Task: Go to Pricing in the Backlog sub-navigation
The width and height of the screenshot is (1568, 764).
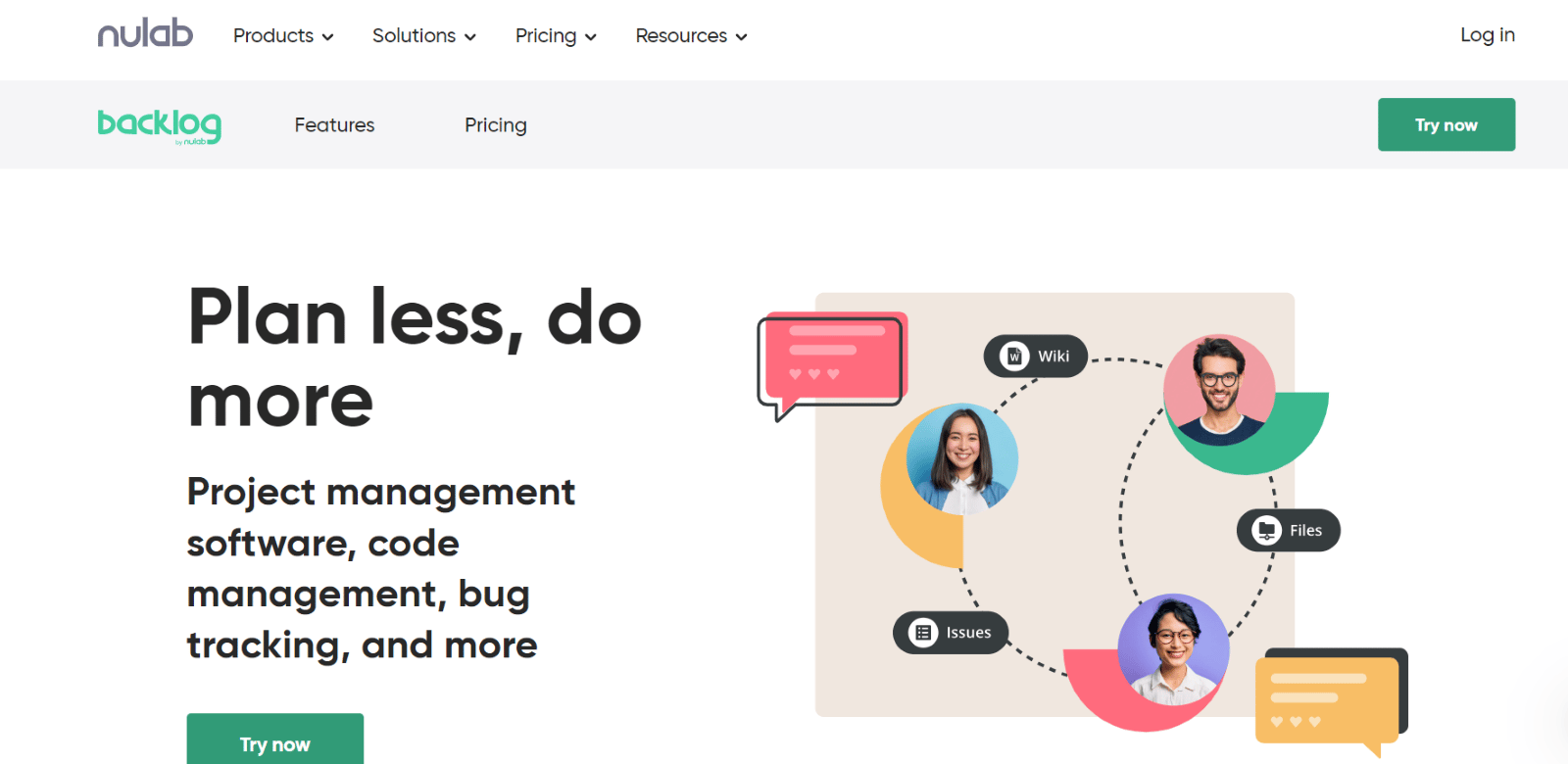Action: [496, 125]
